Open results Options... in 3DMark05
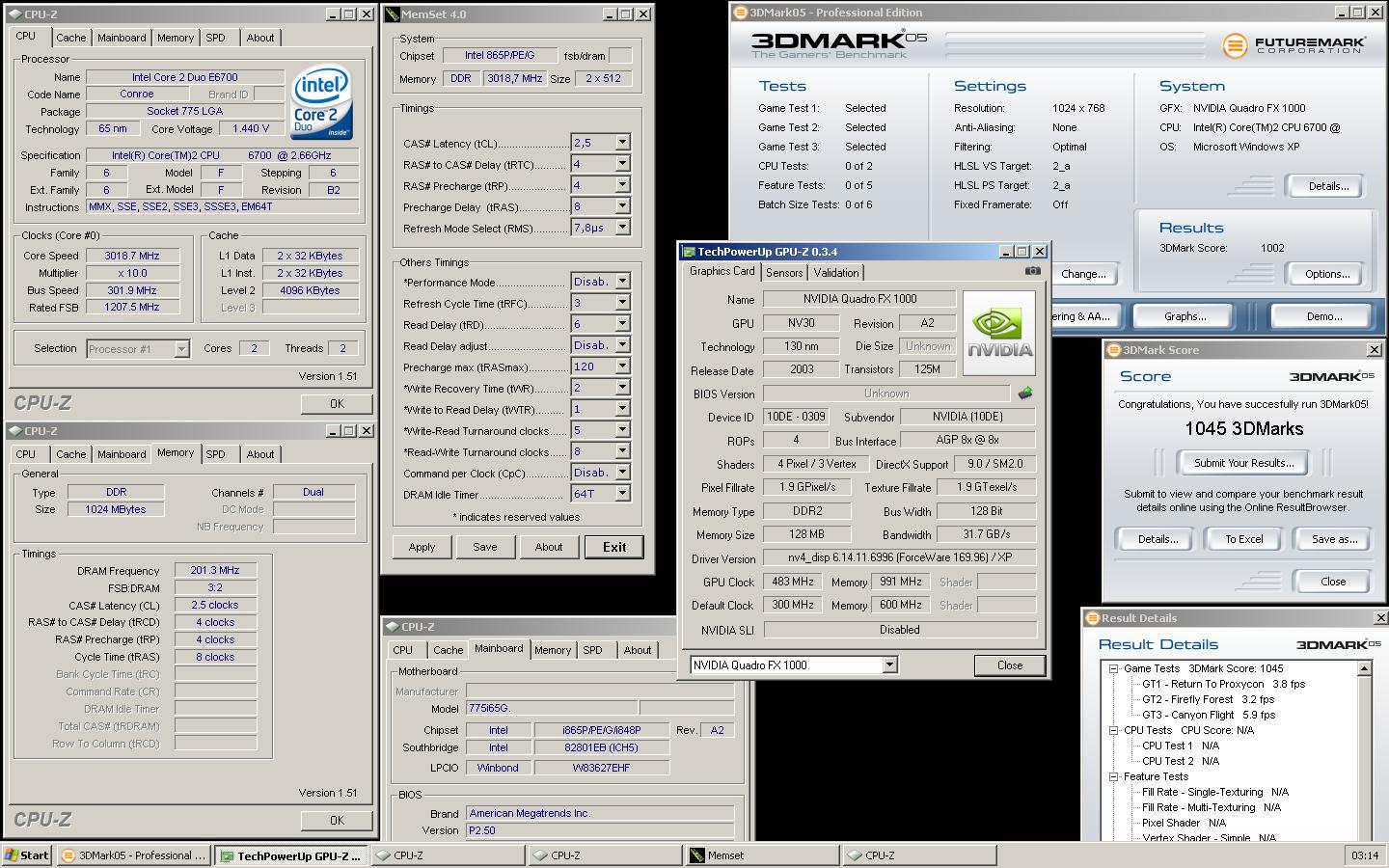The width and height of the screenshot is (1389, 868). [1327, 274]
